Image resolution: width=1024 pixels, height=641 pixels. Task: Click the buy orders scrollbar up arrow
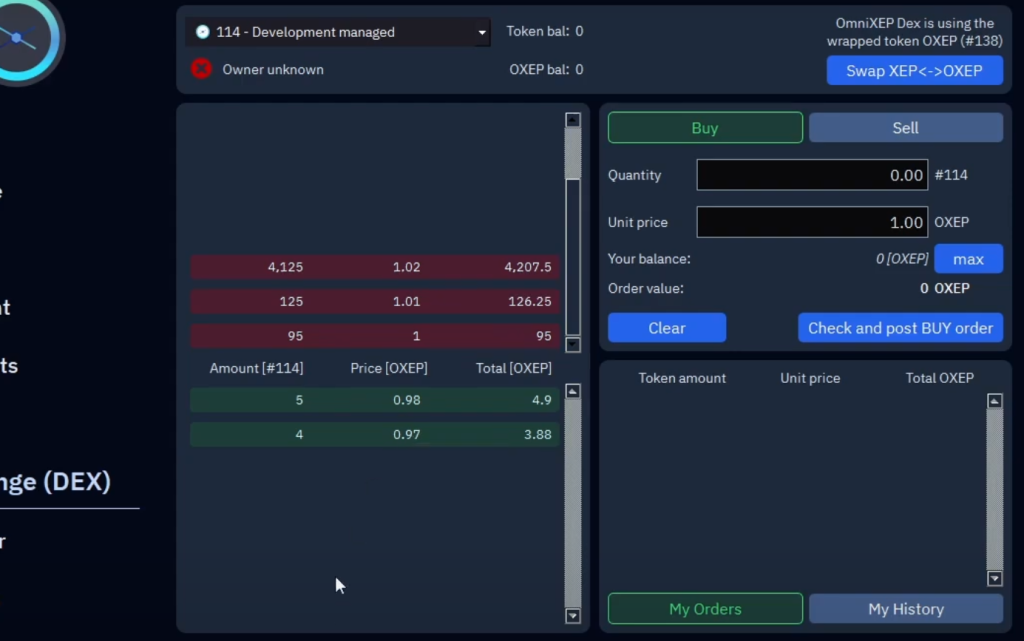(573, 391)
